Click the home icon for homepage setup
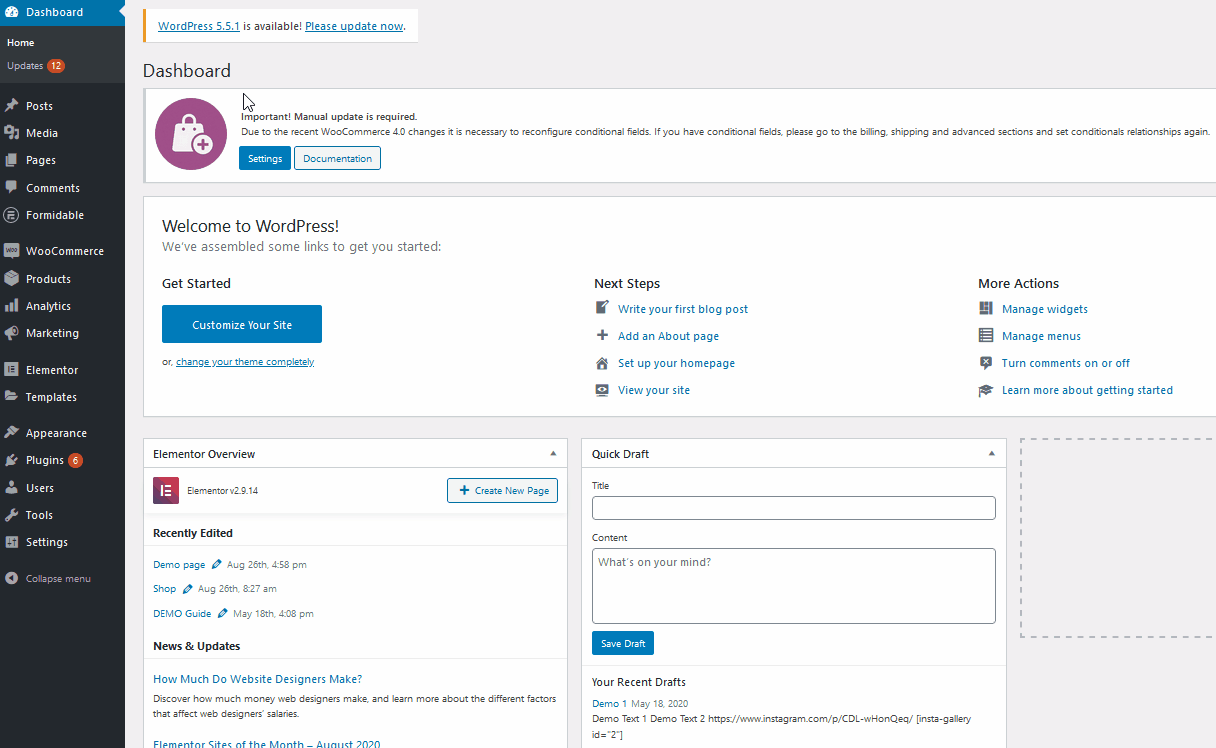The height and width of the screenshot is (748, 1216). pos(602,363)
